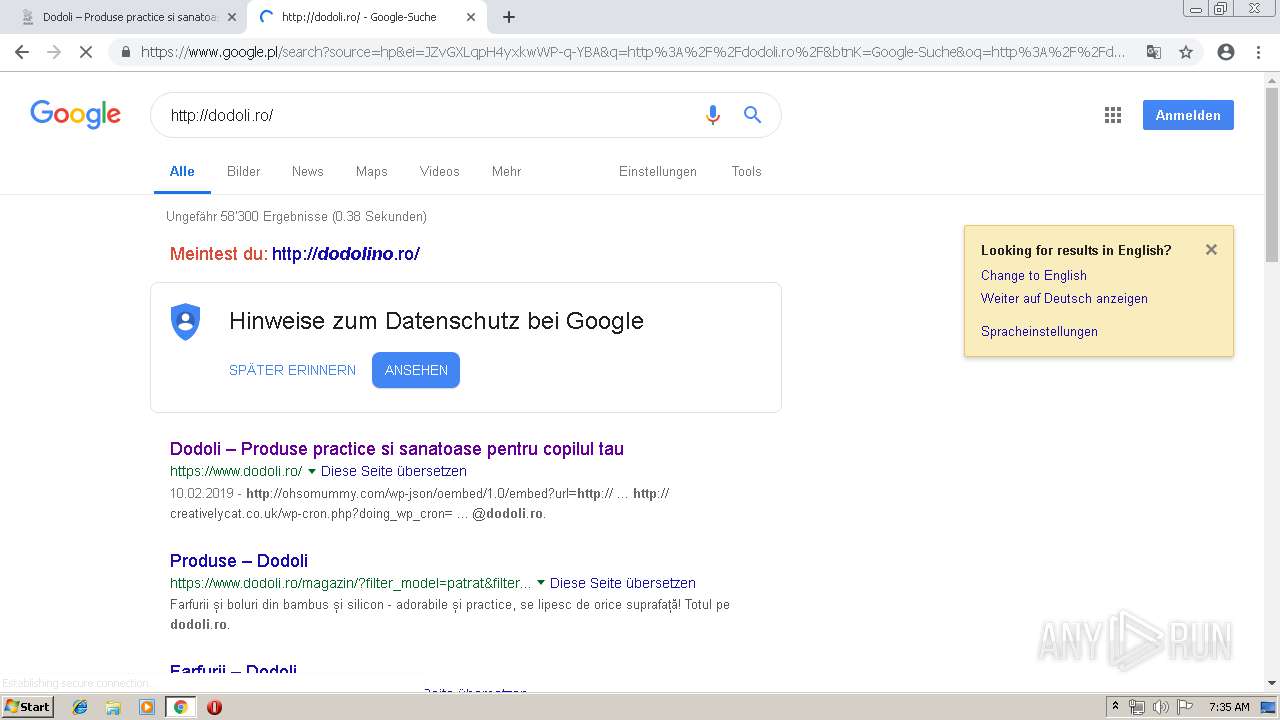Click the browser forward arrow
1280x720 pixels.
tap(54, 52)
